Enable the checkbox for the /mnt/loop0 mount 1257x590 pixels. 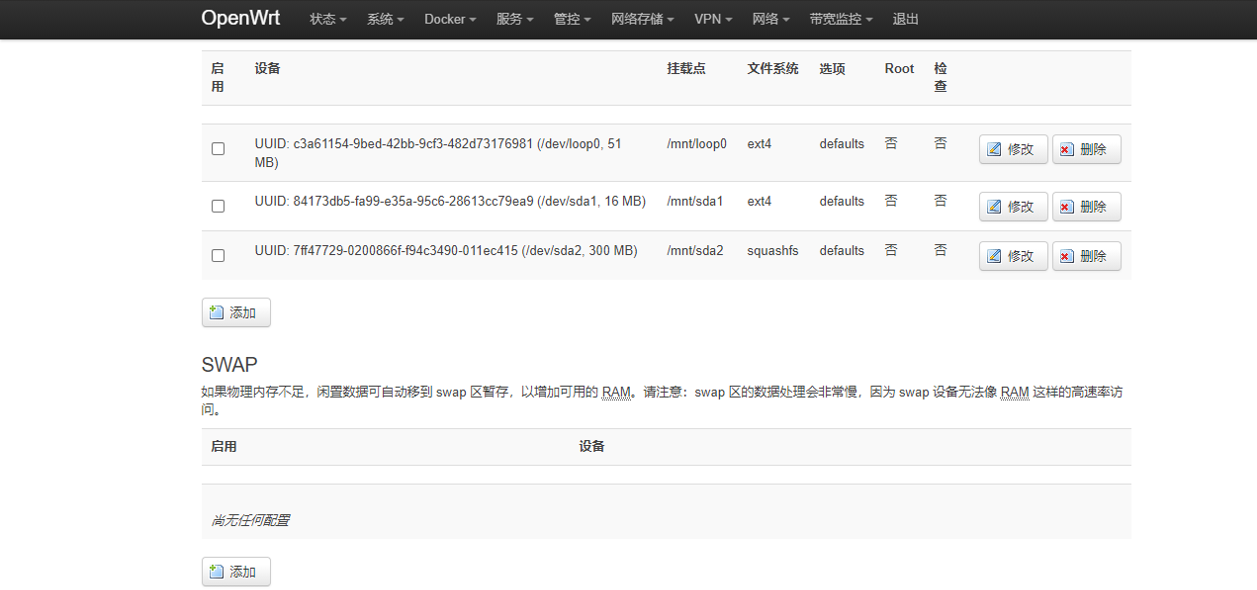click(x=218, y=148)
